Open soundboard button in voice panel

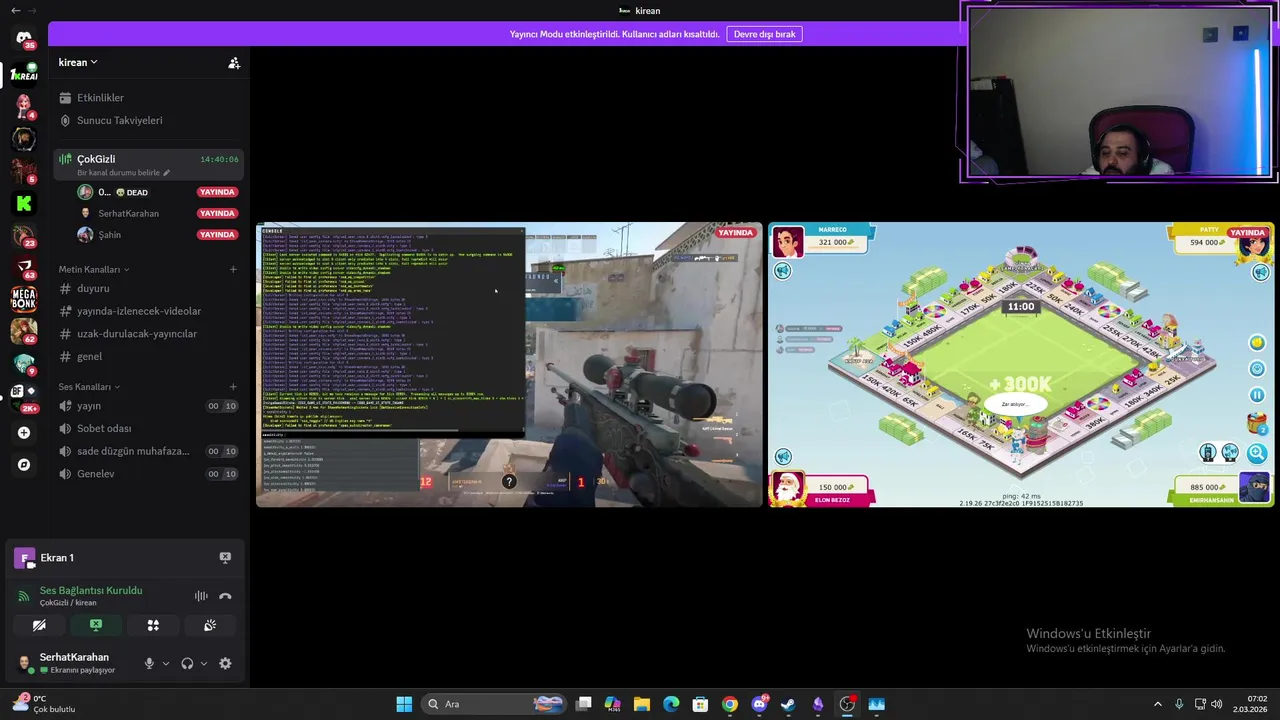[x=210, y=625]
